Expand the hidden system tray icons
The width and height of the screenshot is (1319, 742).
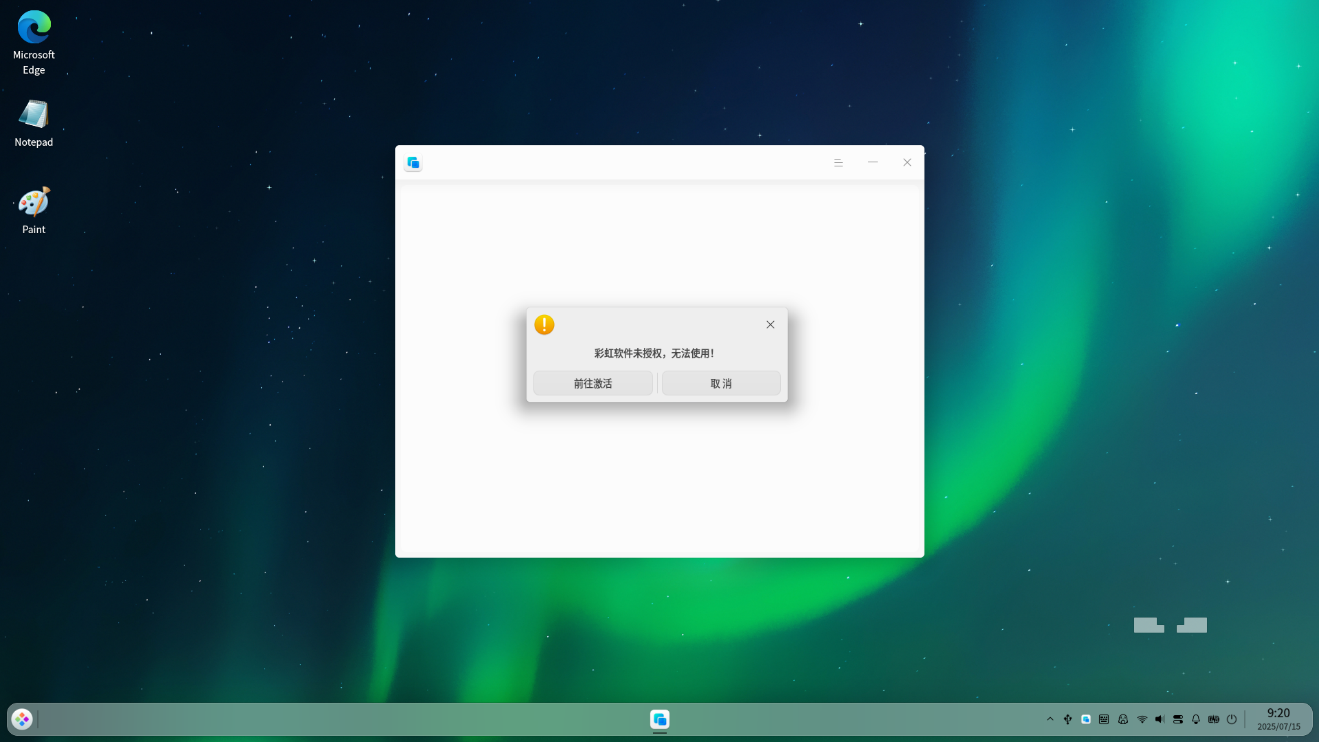pyautogui.click(x=1050, y=719)
